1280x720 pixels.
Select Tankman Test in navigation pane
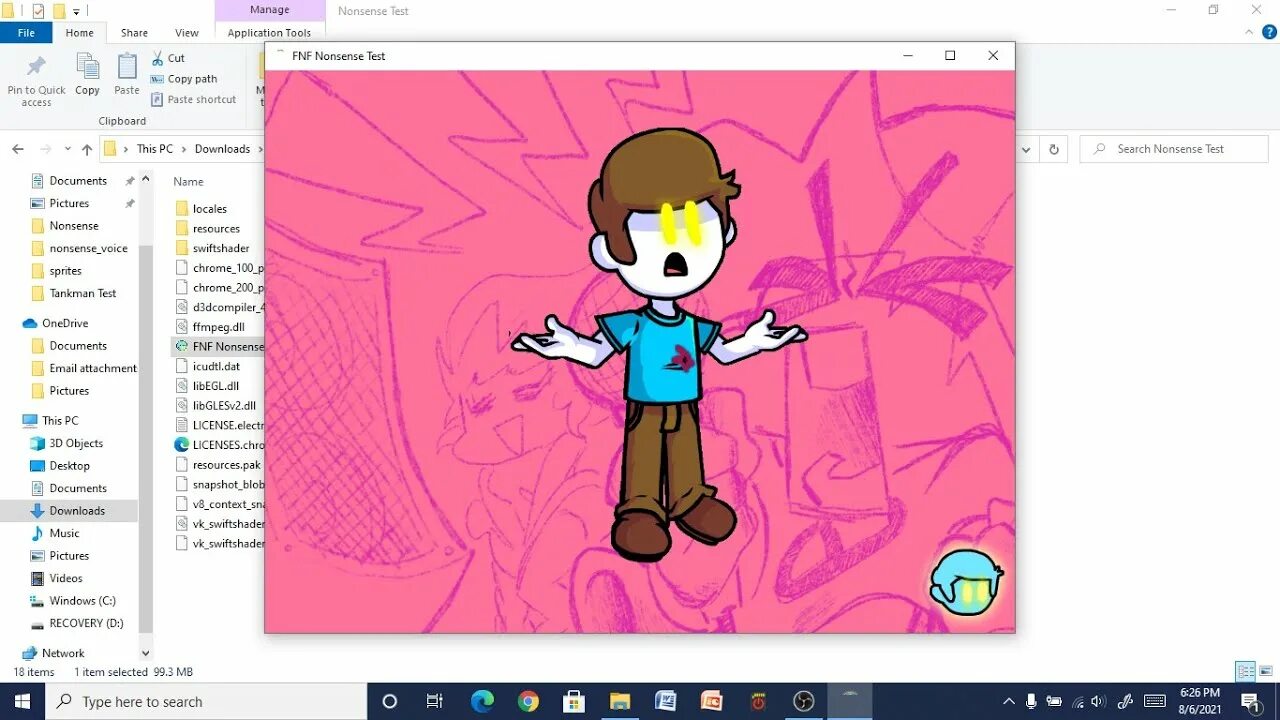pos(82,294)
